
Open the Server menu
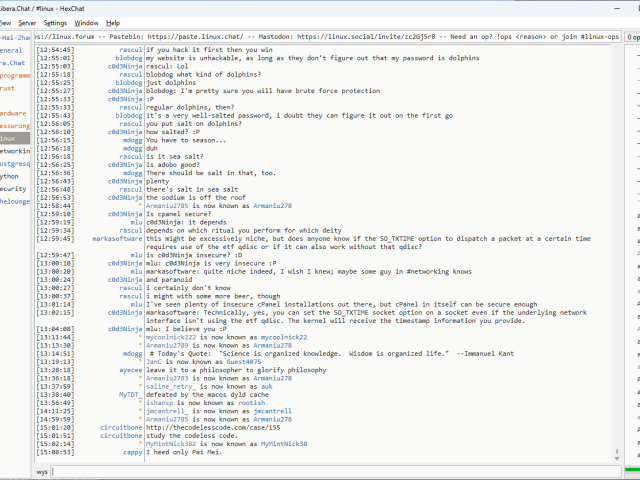(27, 22)
